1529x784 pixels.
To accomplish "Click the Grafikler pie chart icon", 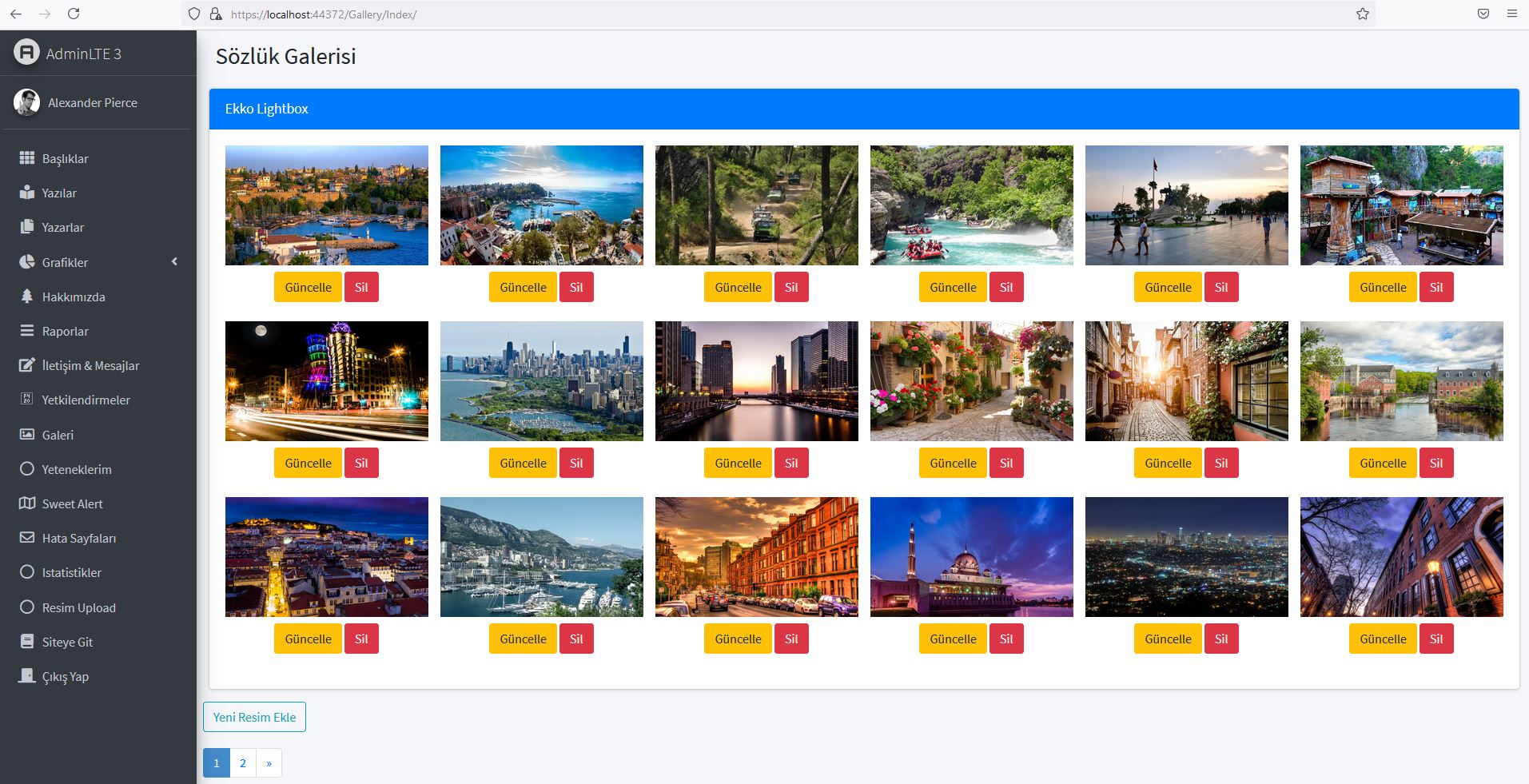I will coord(27,262).
